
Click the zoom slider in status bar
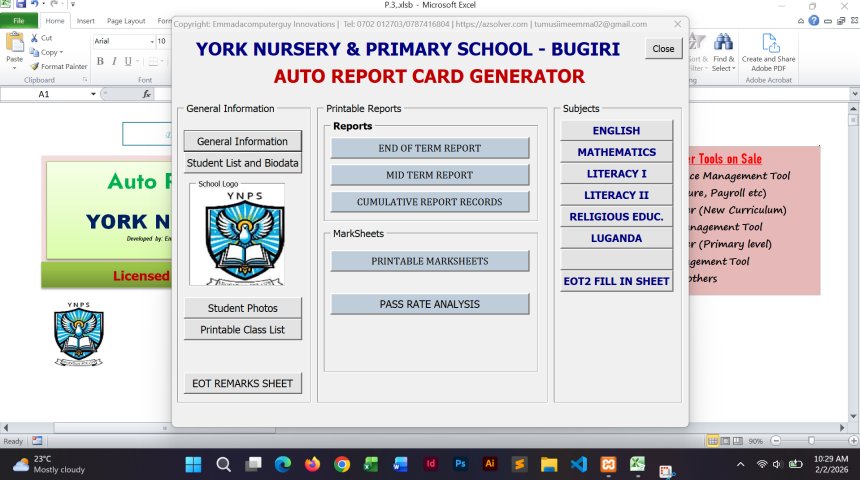point(811,440)
